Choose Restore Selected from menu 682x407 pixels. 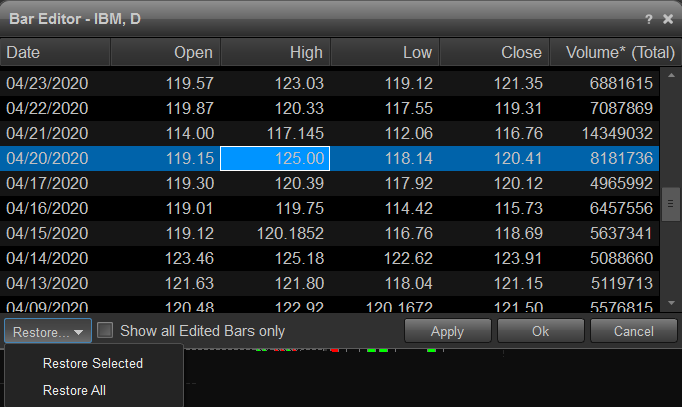(93, 363)
